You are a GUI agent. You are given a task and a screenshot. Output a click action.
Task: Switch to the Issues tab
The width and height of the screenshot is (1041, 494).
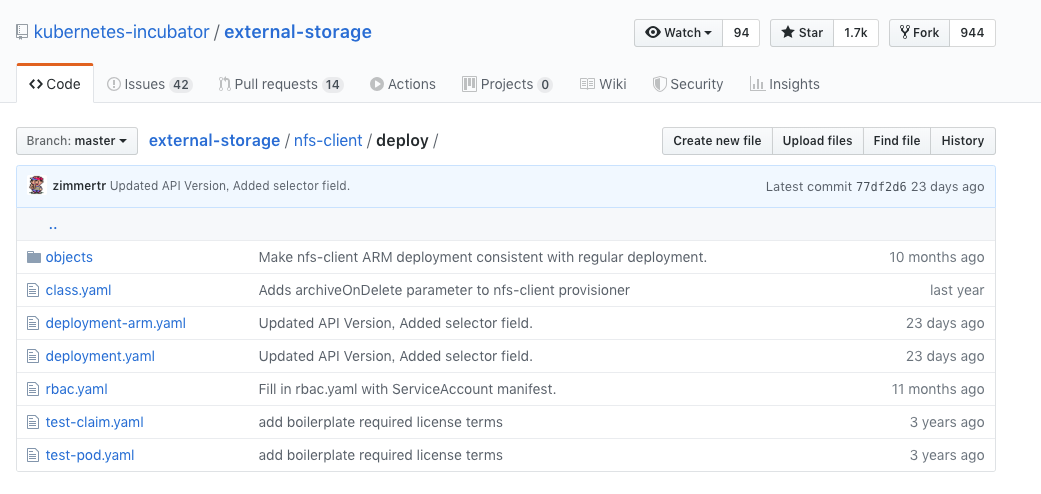click(x=149, y=84)
